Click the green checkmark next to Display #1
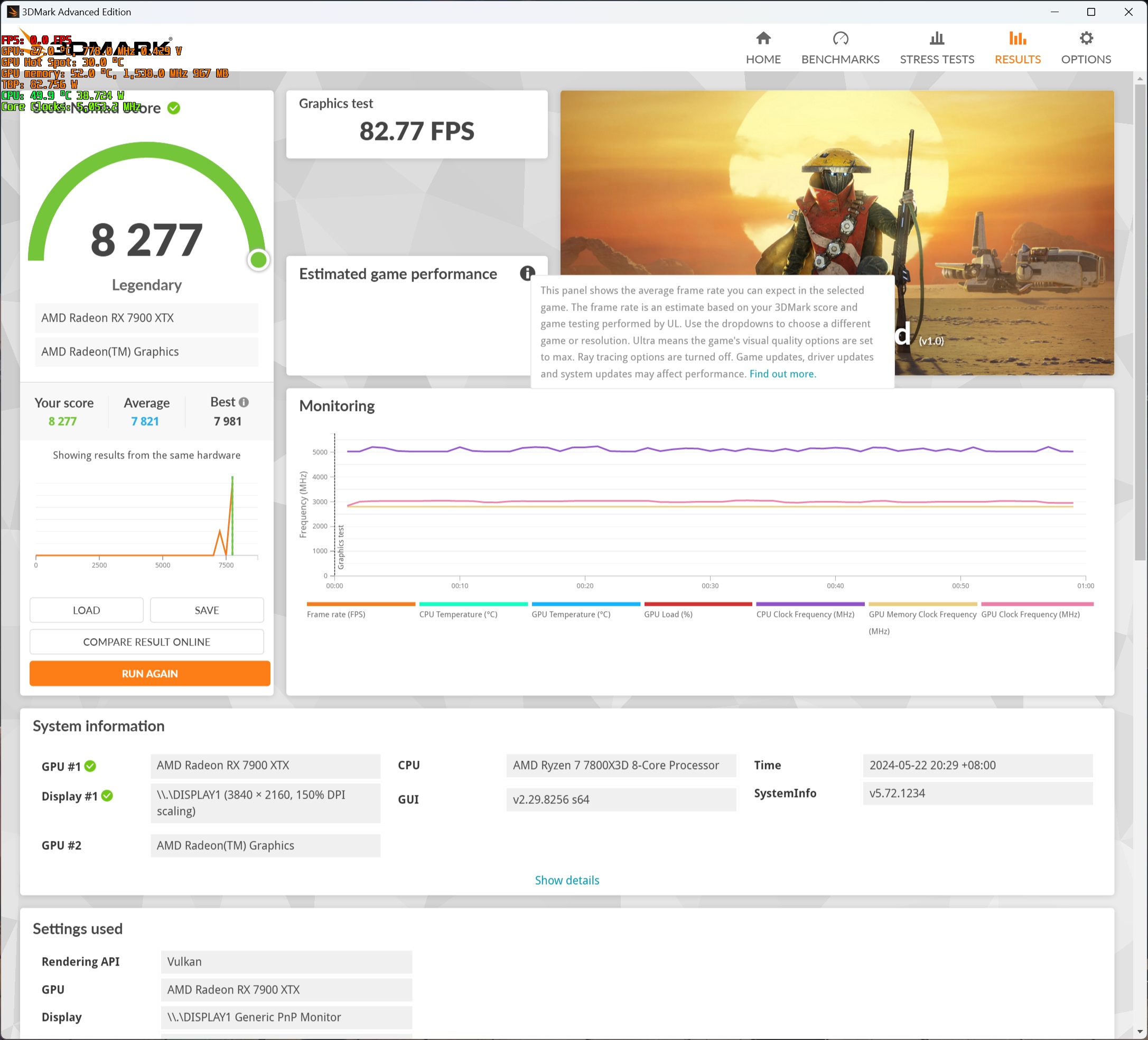This screenshot has height=1040, width=1148. coord(107,796)
